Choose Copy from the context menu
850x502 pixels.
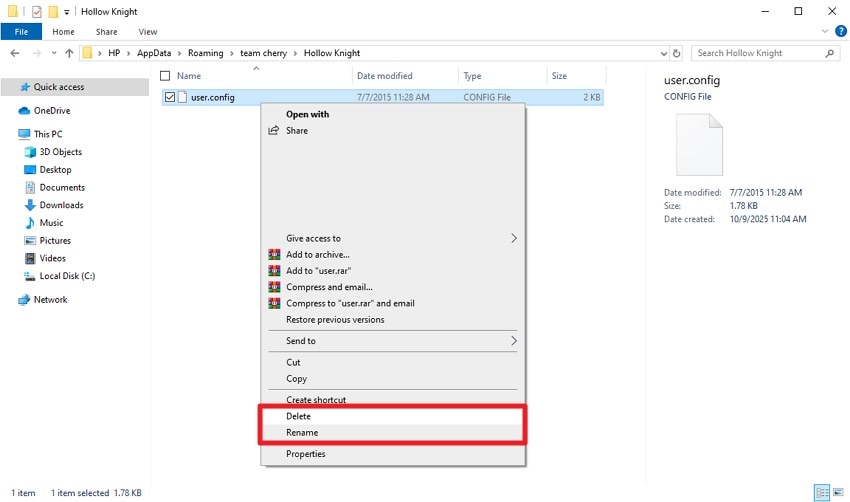click(x=393, y=379)
